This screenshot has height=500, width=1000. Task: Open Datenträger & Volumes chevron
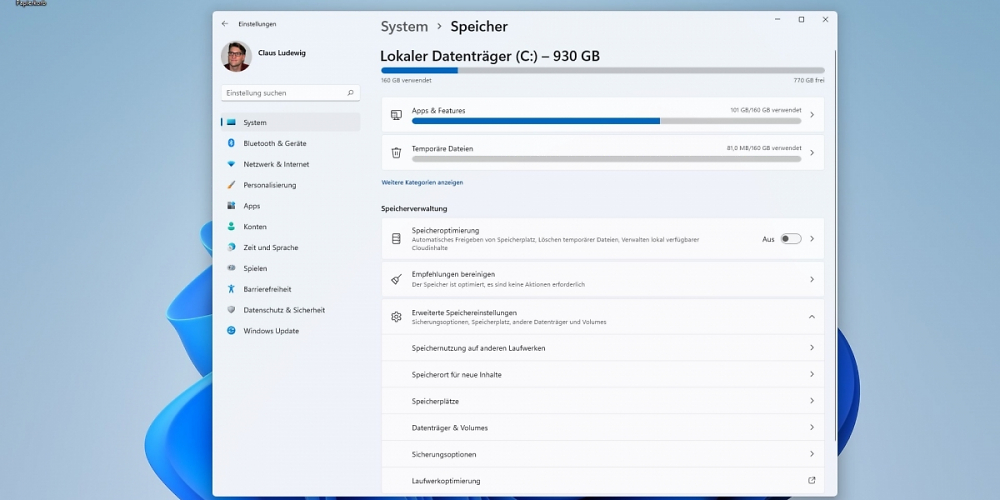coord(812,427)
